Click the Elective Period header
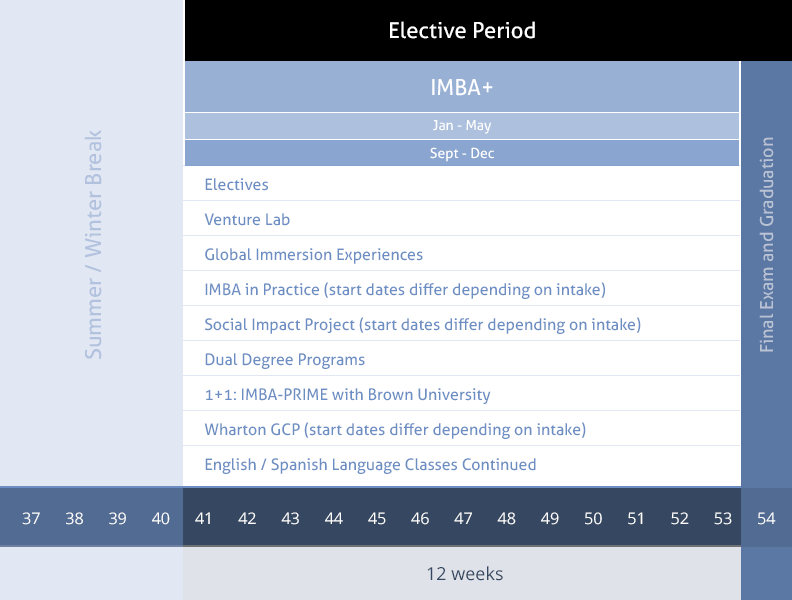Viewport: 792px width, 600px height. point(462,30)
